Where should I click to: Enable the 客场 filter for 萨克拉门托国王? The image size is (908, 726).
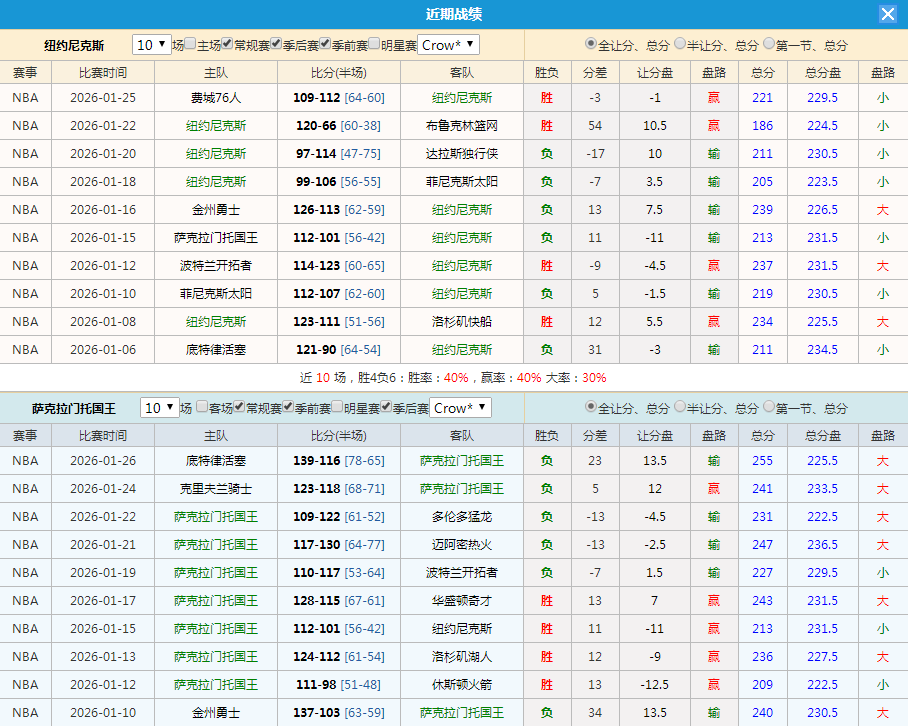203,407
